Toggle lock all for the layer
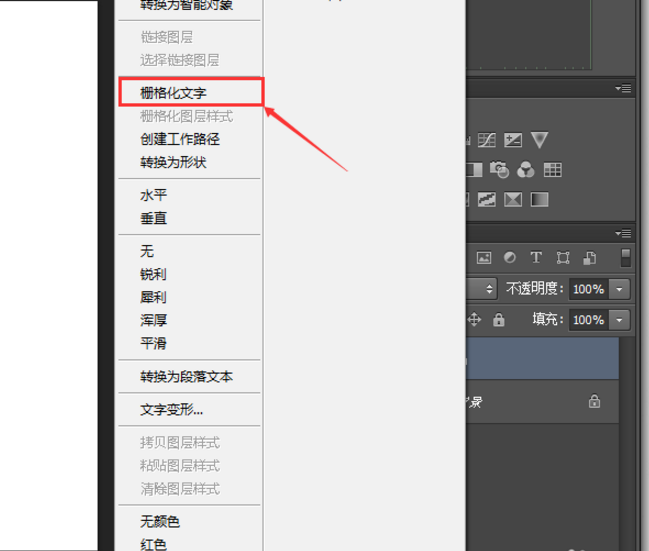649x551 pixels. 499,319
